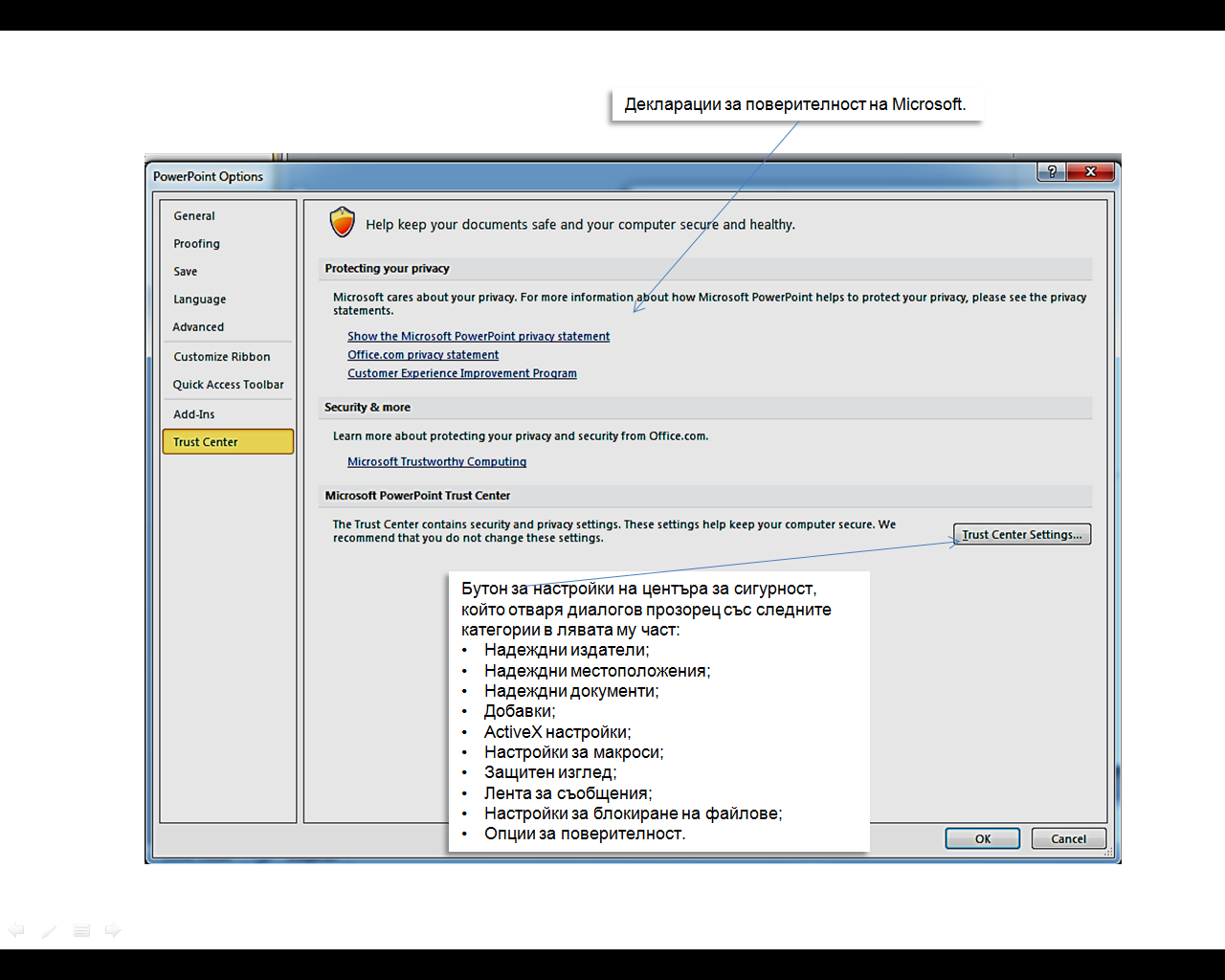Open the slideshow menu icon
The image size is (1225, 980).
click(81, 930)
